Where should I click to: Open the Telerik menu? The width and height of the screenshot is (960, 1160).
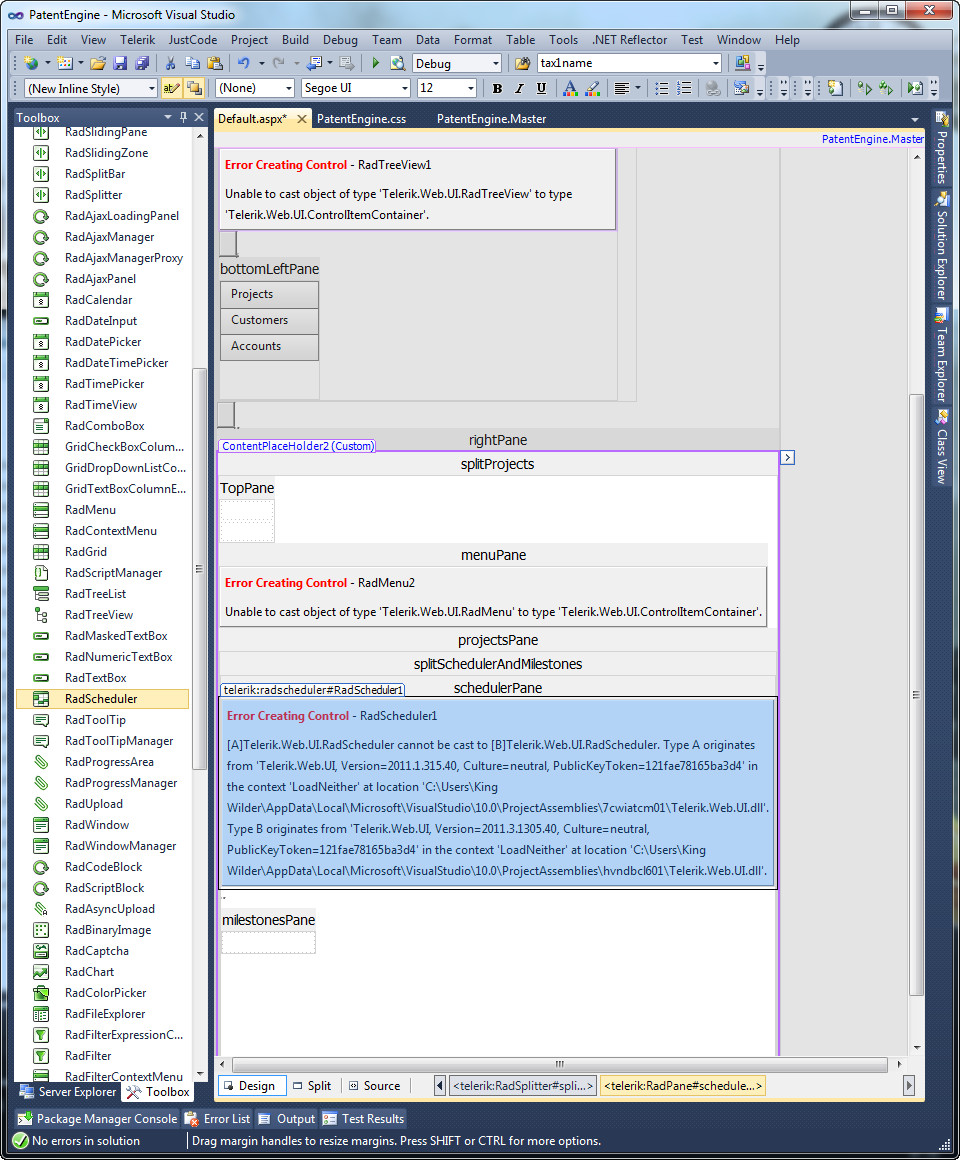pyautogui.click(x=138, y=40)
